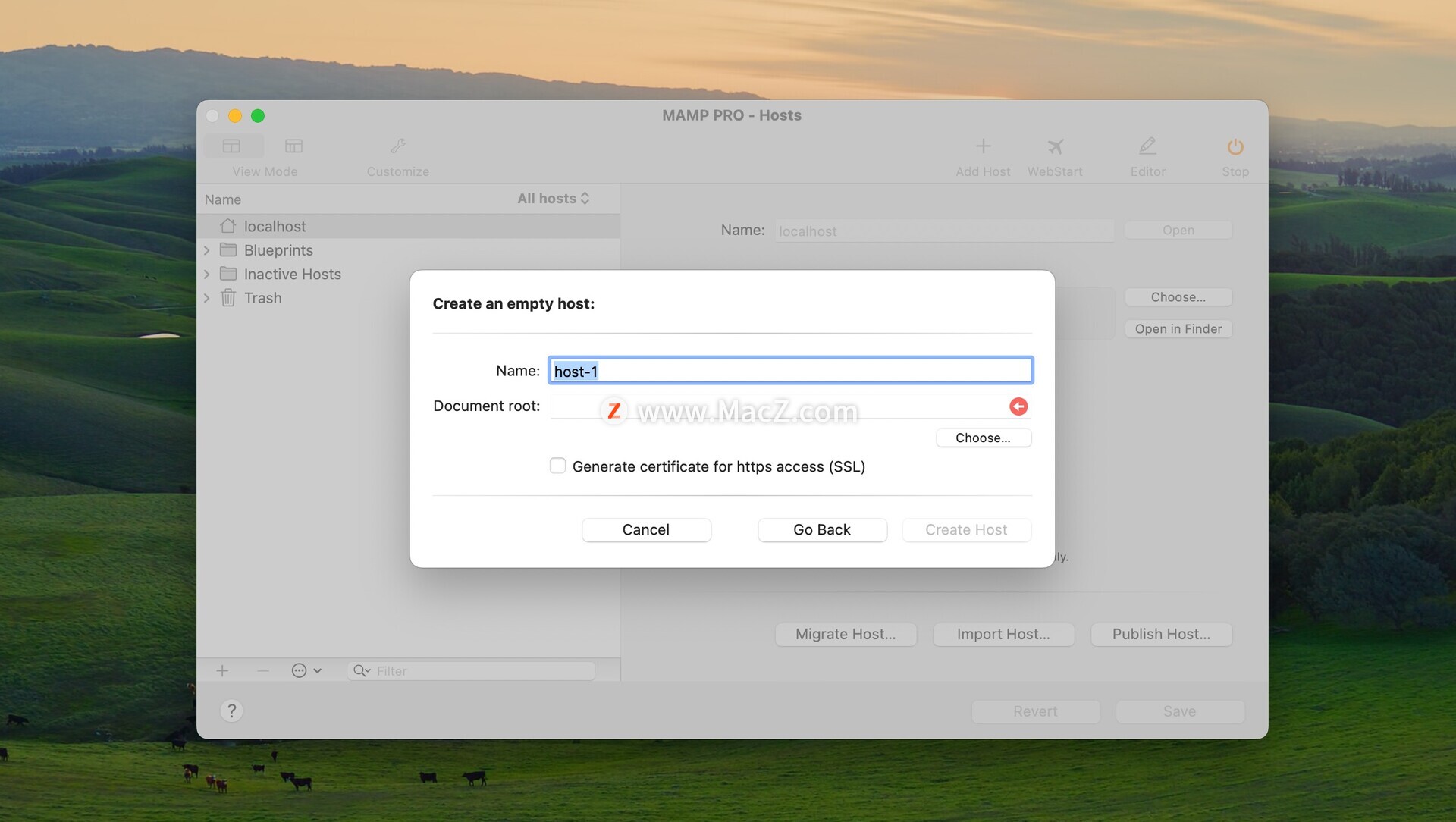Screen dimensions: 1456x822
Task: Click the Revert button
Action: (x=1035, y=711)
